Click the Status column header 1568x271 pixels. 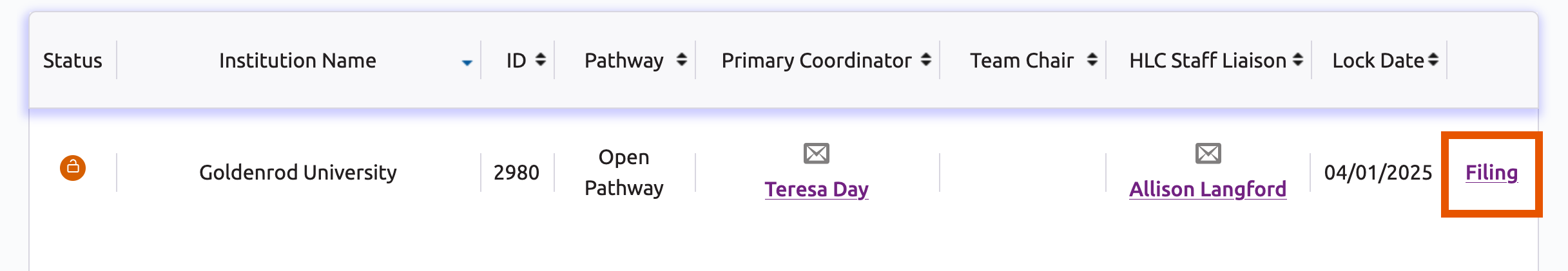click(73, 61)
